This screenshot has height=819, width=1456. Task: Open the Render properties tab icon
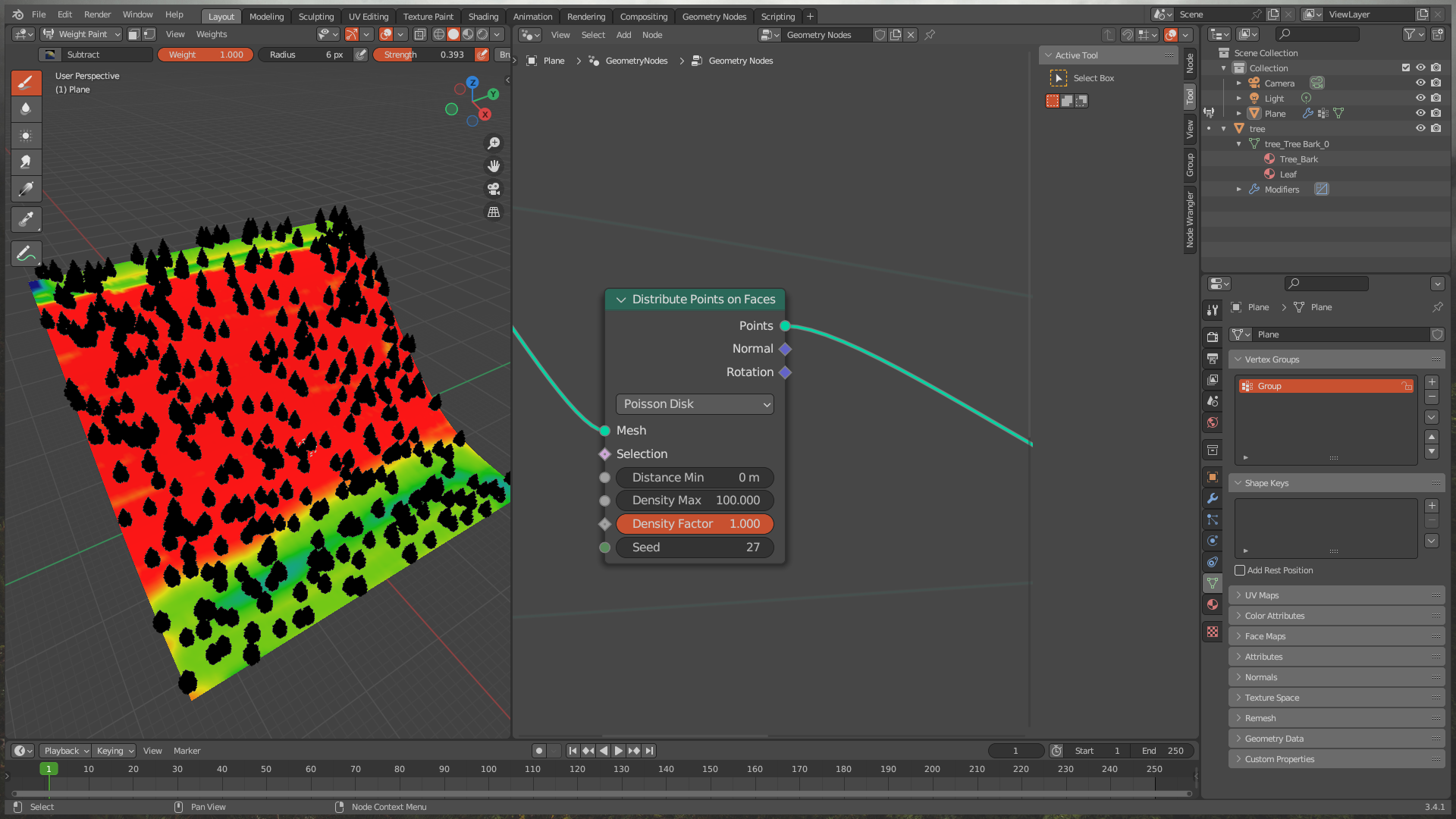[1213, 337]
